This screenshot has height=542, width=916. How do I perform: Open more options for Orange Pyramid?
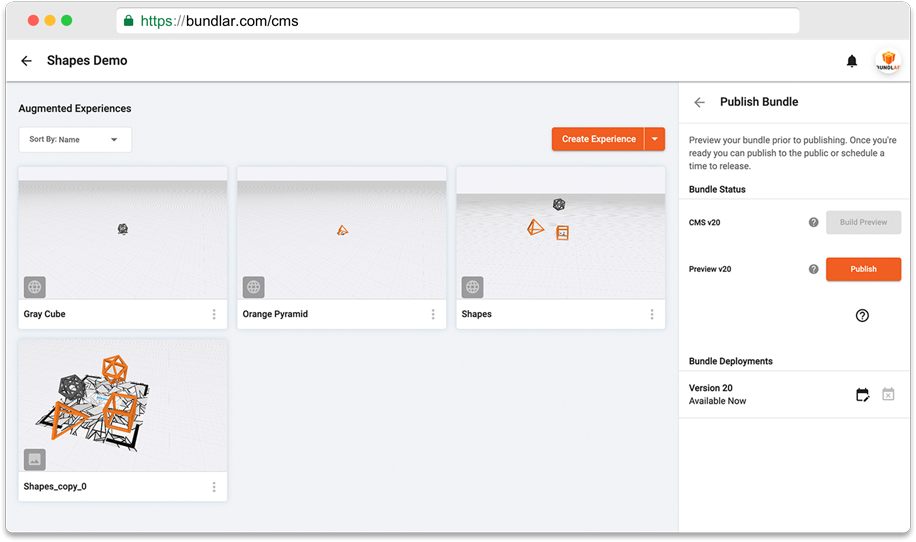[x=433, y=314]
